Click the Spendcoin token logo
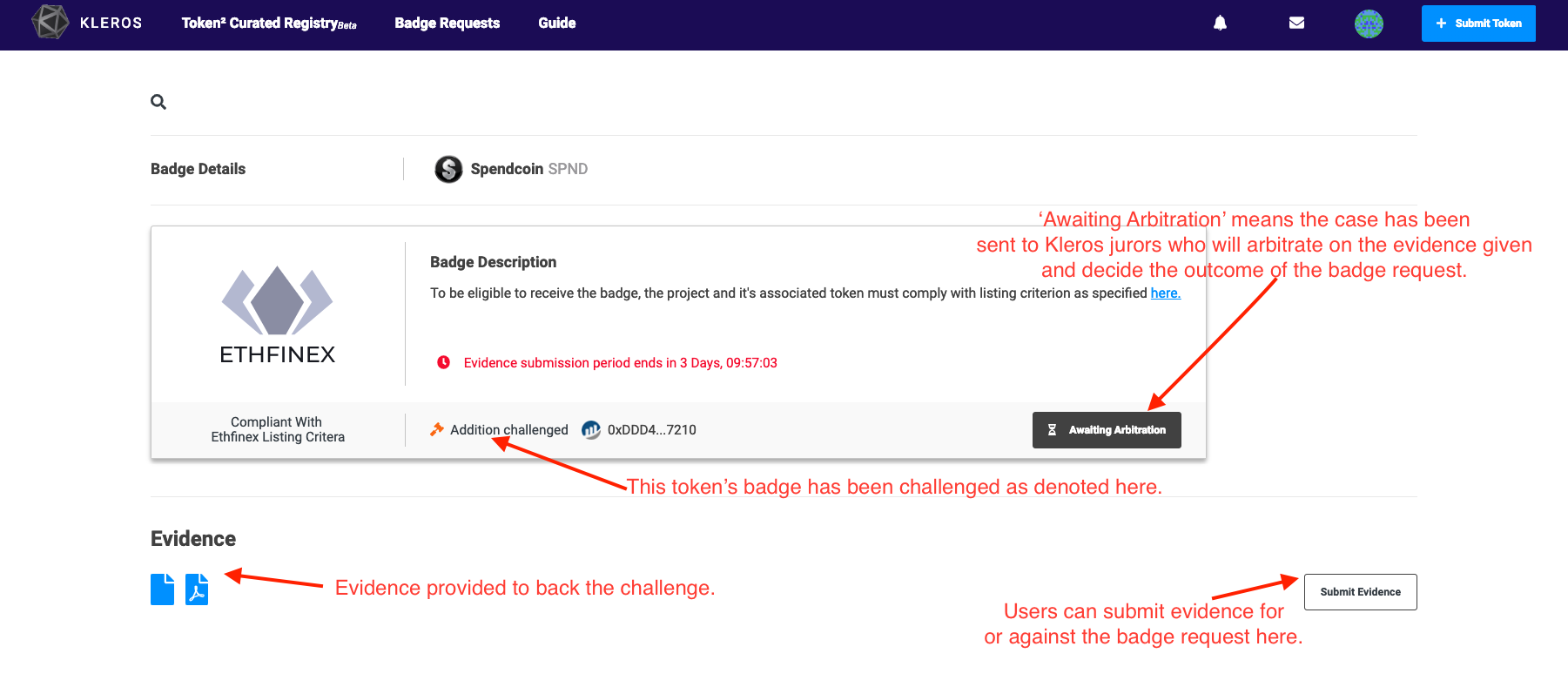This screenshot has height=687, width=1568. pyautogui.click(x=448, y=169)
